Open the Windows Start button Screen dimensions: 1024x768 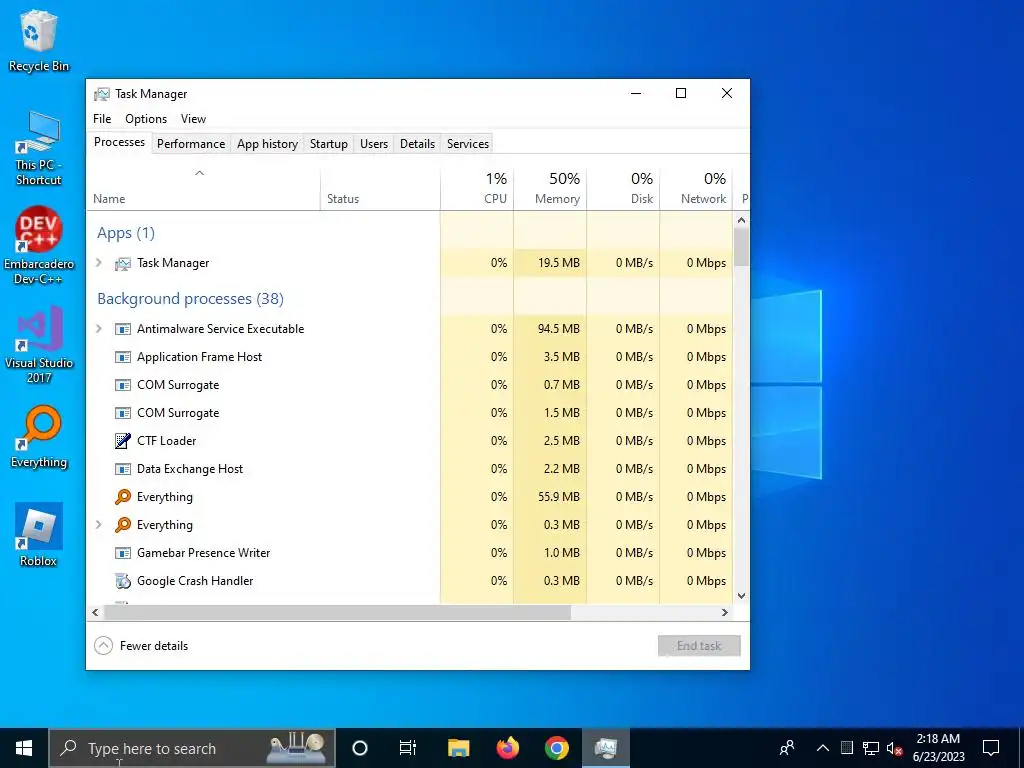(x=24, y=748)
